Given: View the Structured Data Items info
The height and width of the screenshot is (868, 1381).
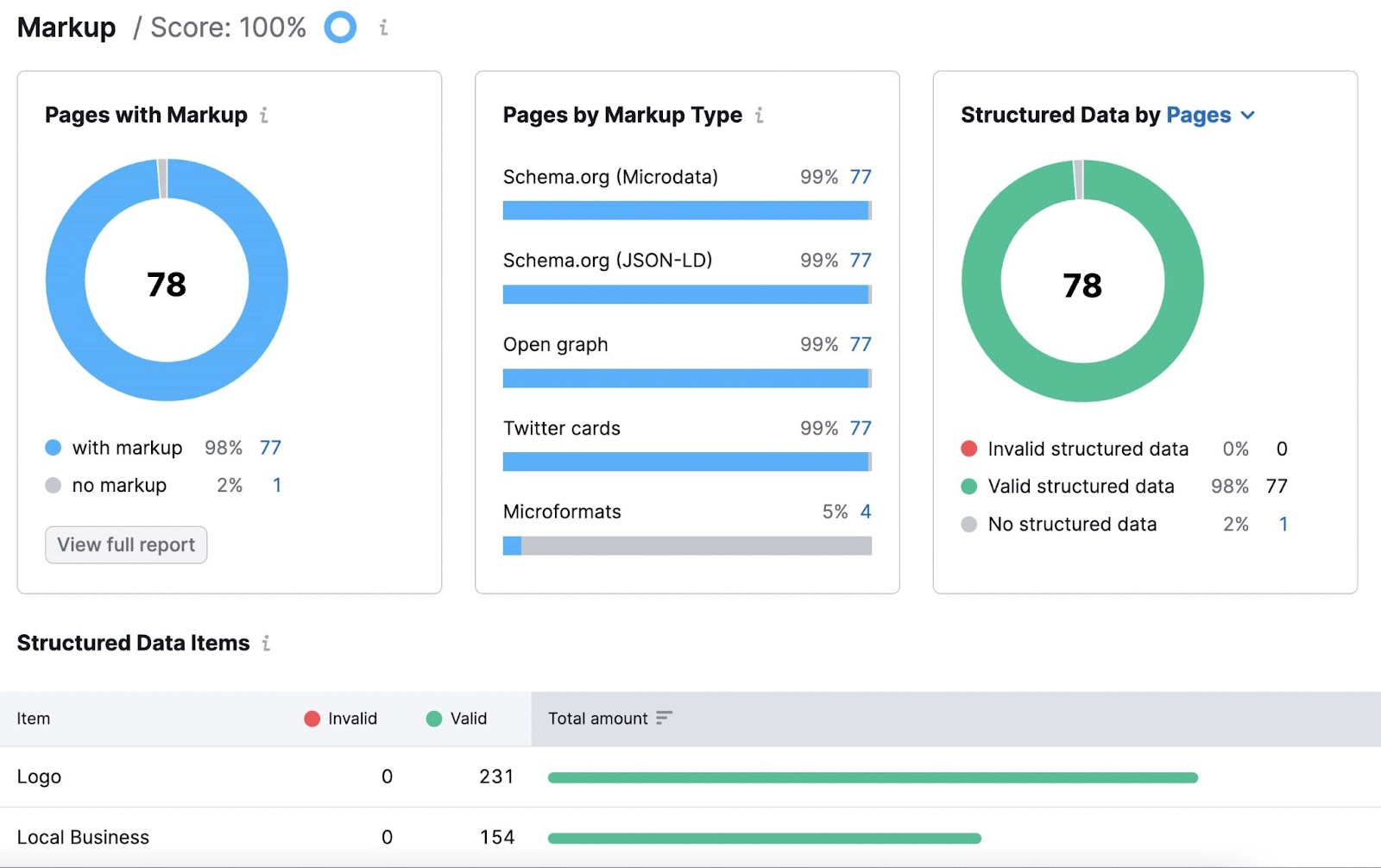Looking at the screenshot, I should coord(267,642).
